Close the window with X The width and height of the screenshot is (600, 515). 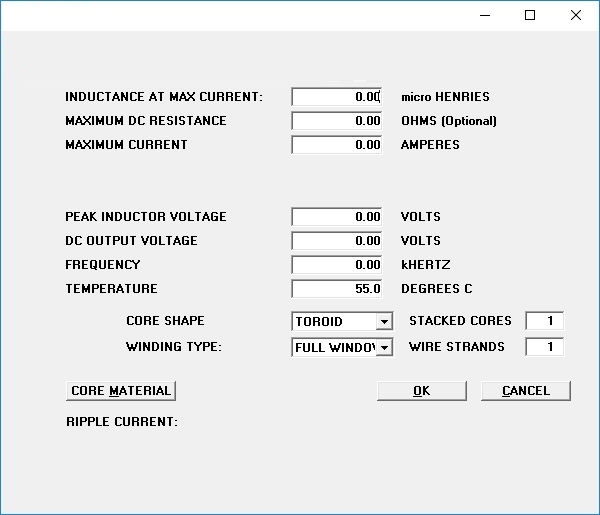(x=576, y=15)
